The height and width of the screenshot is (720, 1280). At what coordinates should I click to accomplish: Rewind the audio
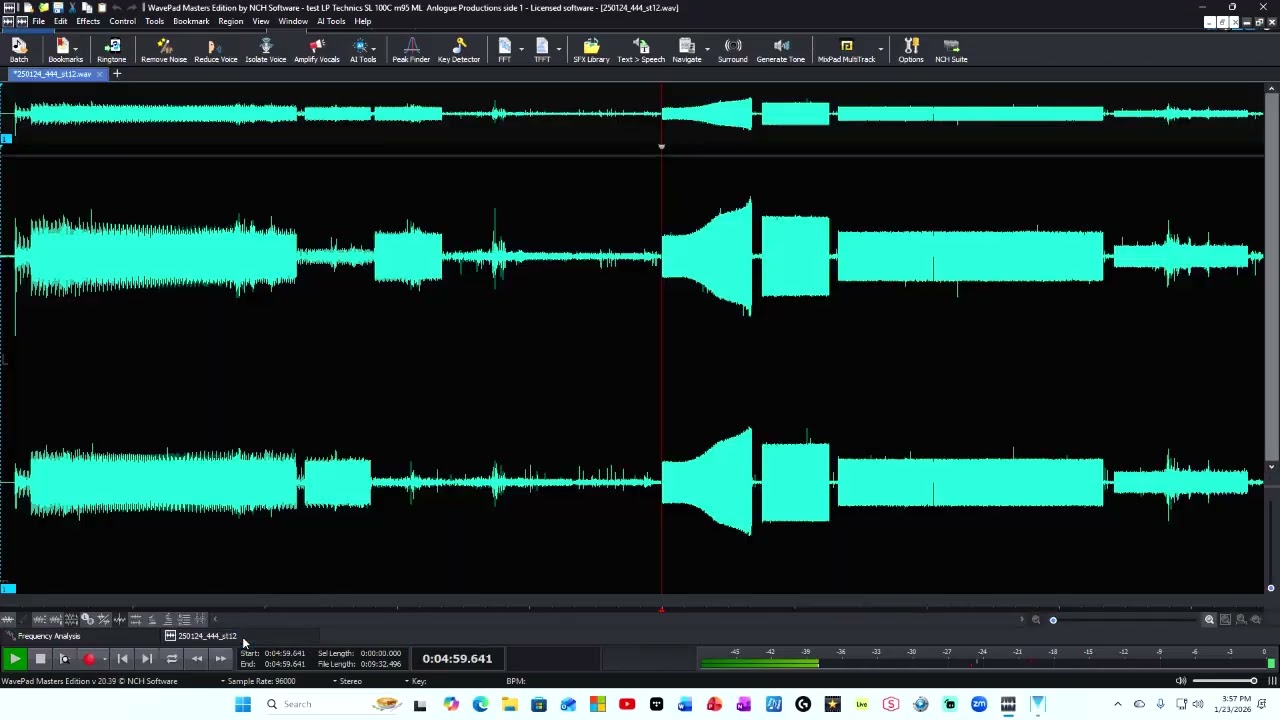coord(197,659)
